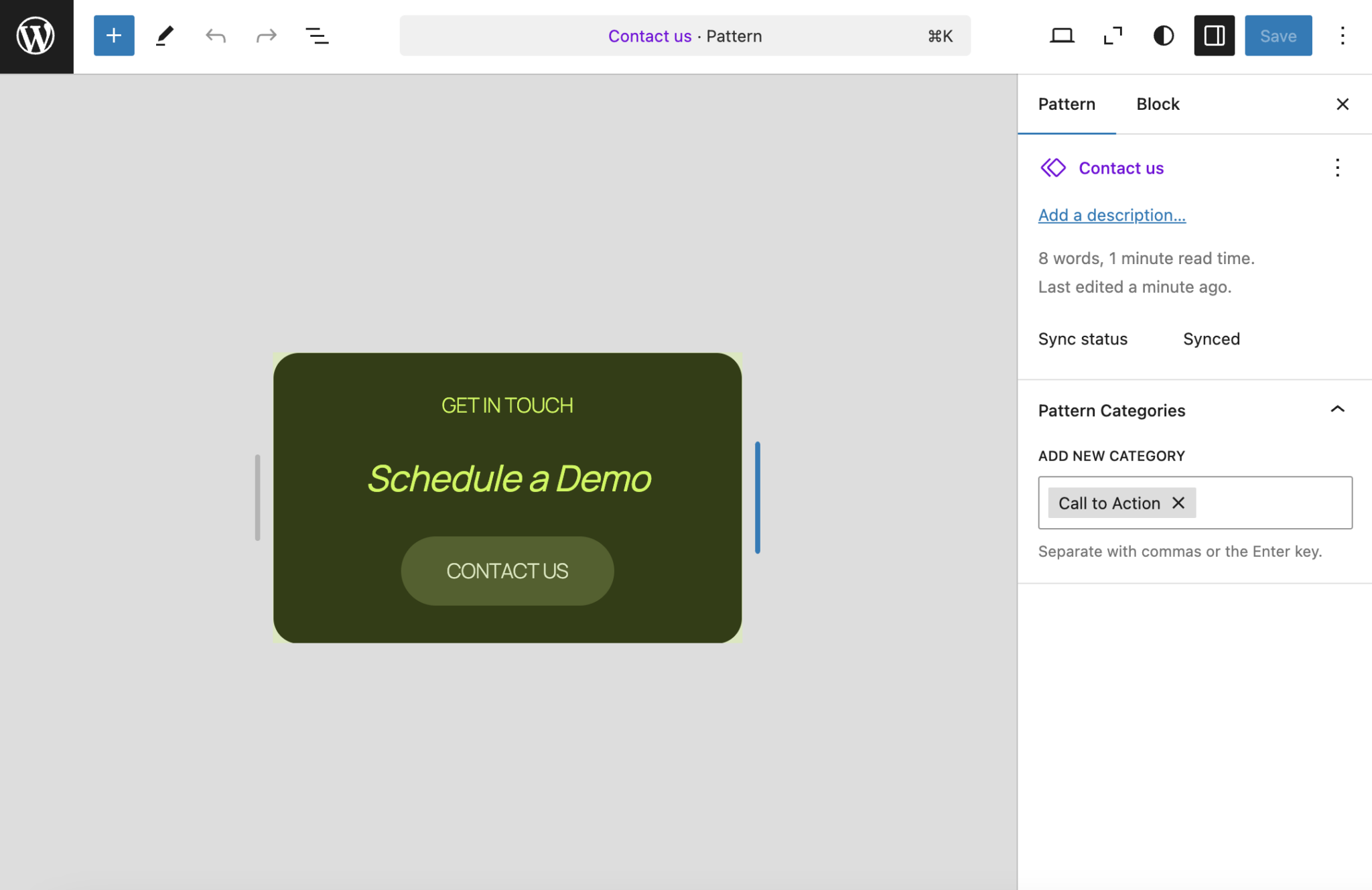Screen dimensions: 1372x890
Task: Click the zoom-out editing icon
Action: pos(1112,36)
